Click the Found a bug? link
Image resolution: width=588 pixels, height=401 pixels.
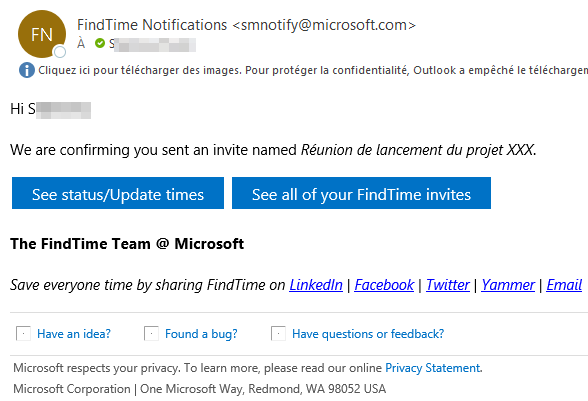click(201, 333)
